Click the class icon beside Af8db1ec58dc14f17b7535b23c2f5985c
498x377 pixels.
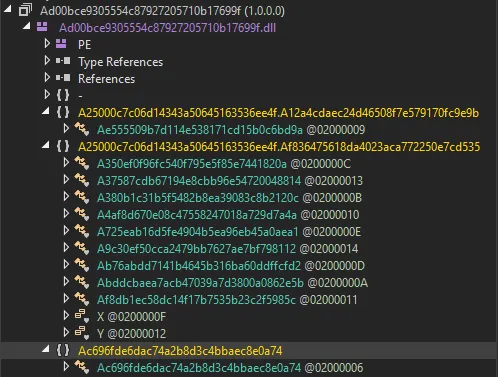coord(82,299)
